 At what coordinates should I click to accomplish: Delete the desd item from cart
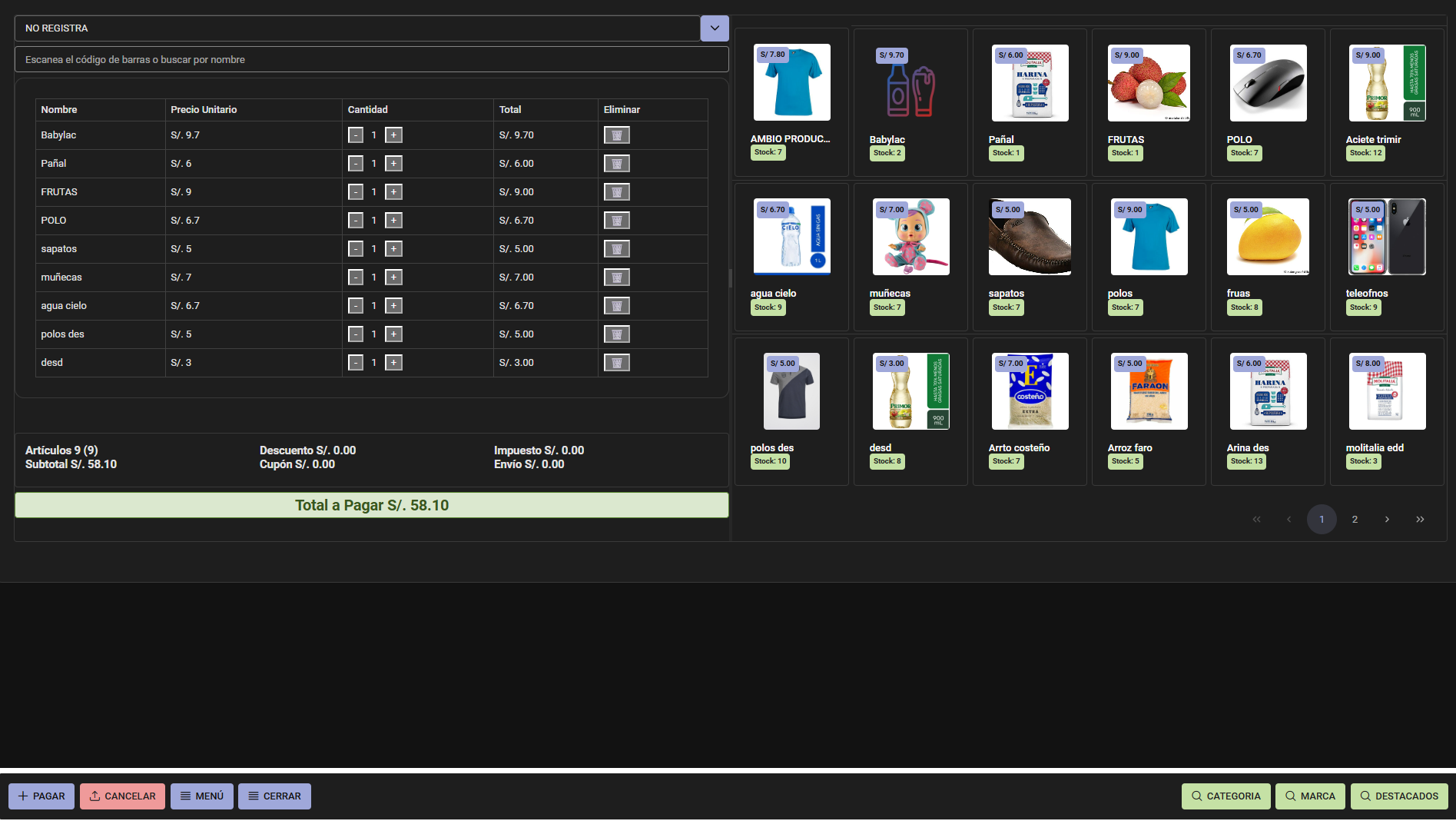tap(616, 363)
